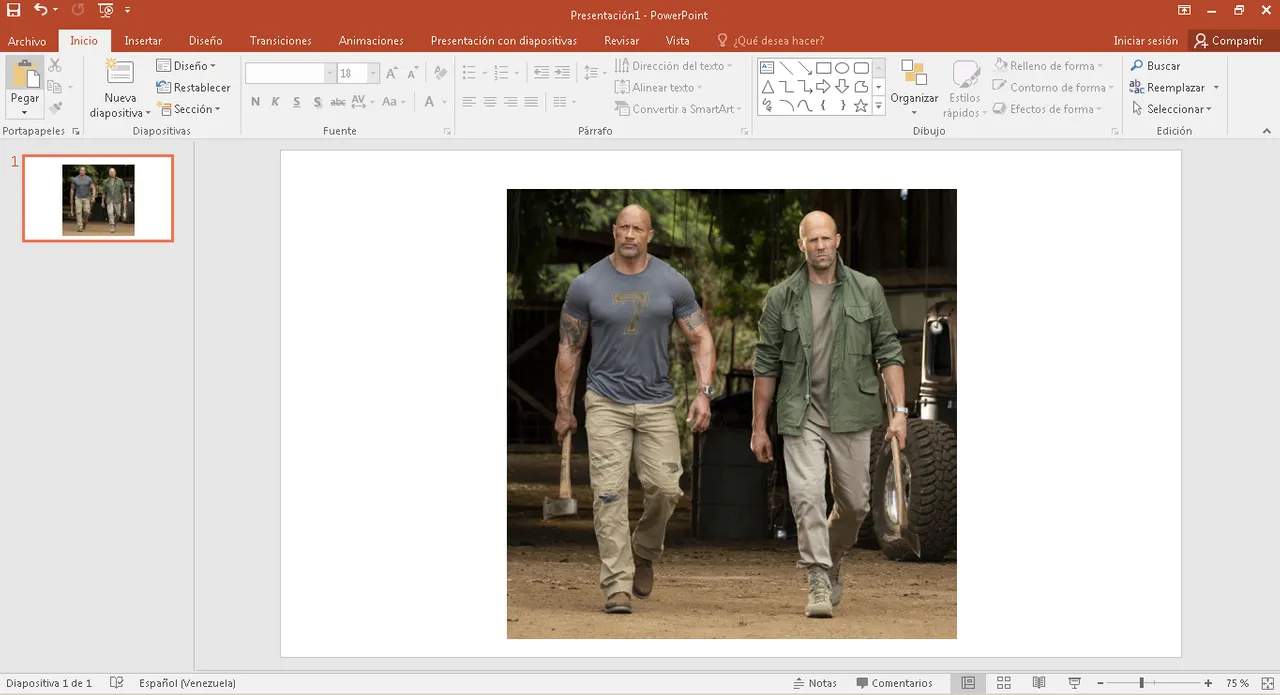Toggle italic with the K button
This screenshot has width=1280, height=695.
(x=276, y=102)
